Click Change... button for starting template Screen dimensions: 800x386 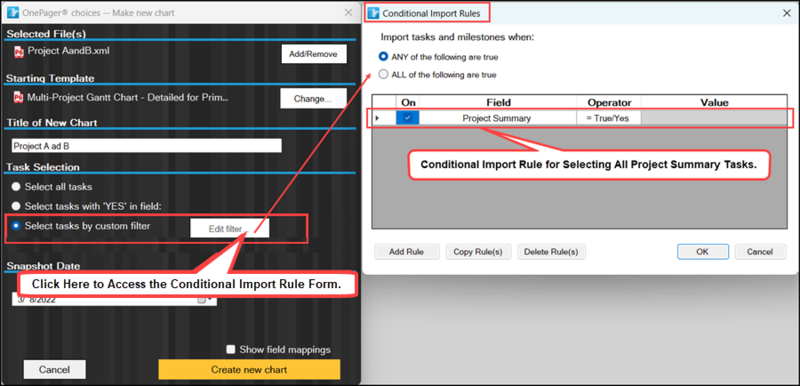coord(313,99)
